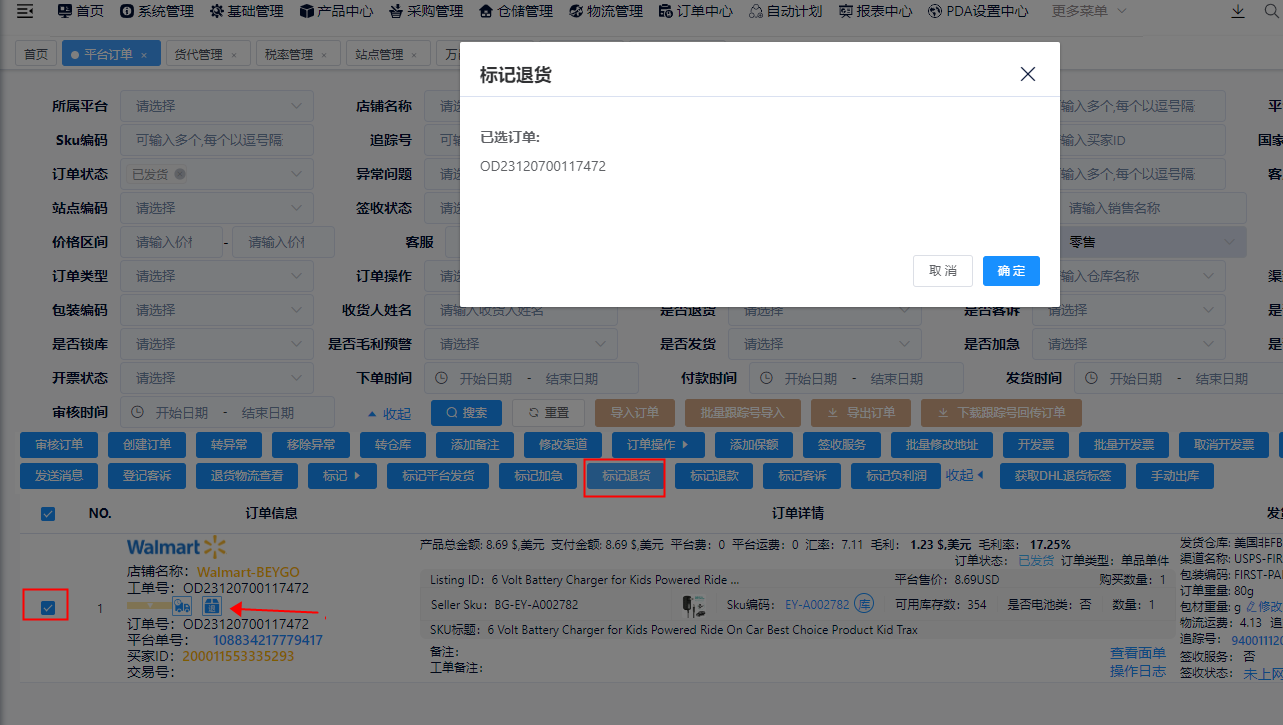Image resolution: width=1283 pixels, height=725 pixels.
Task: Open the 订单操作 dropdown in the toolbar
Action: point(656,444)
